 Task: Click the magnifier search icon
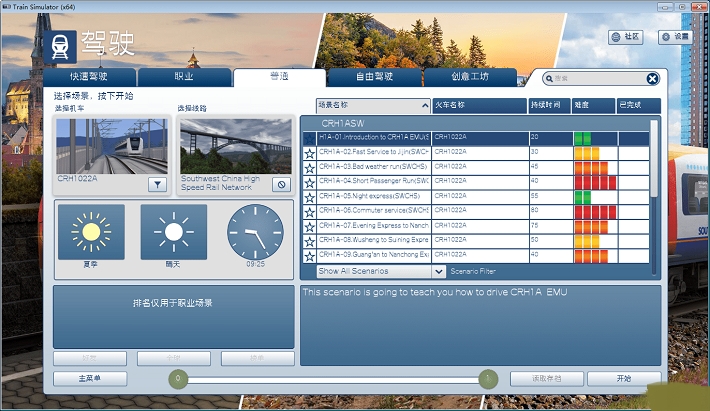(x=549, y=79)
